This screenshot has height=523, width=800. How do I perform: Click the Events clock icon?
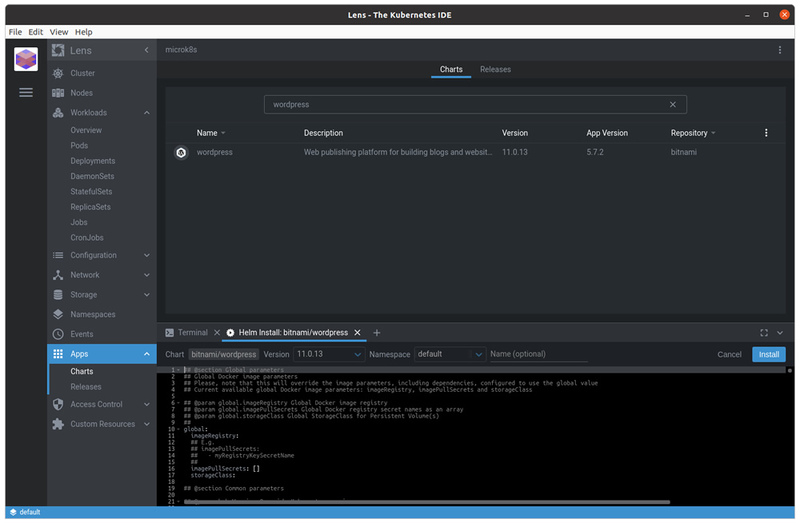[x=58, y=334]
